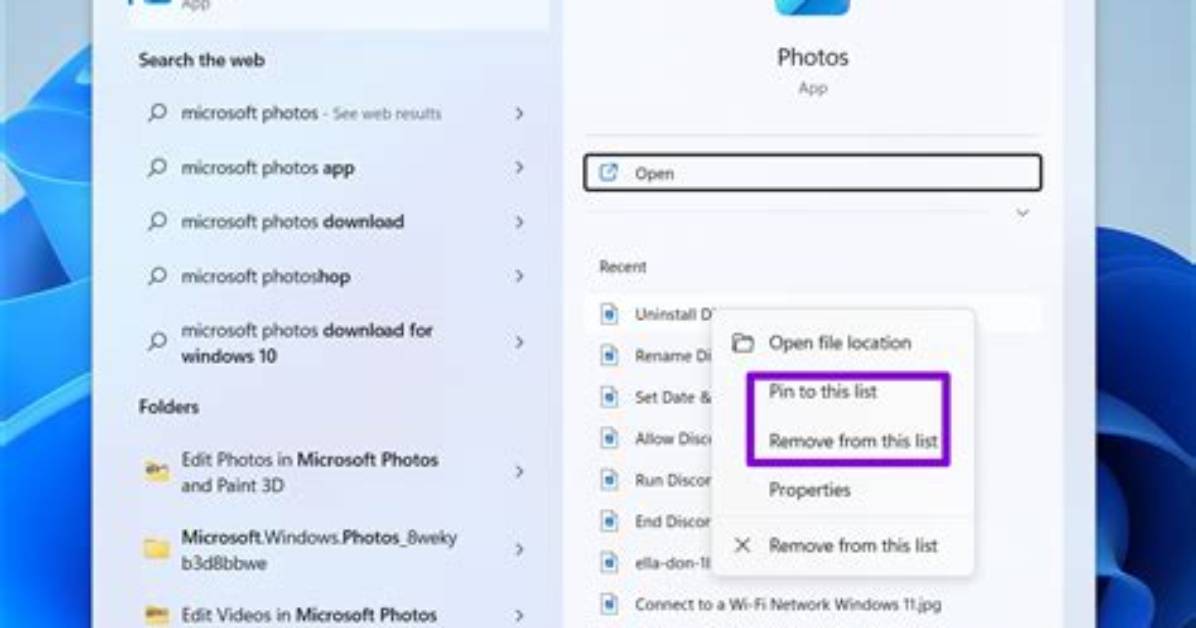Select "Remove from this list" text beside X icon

click(853, 545)
